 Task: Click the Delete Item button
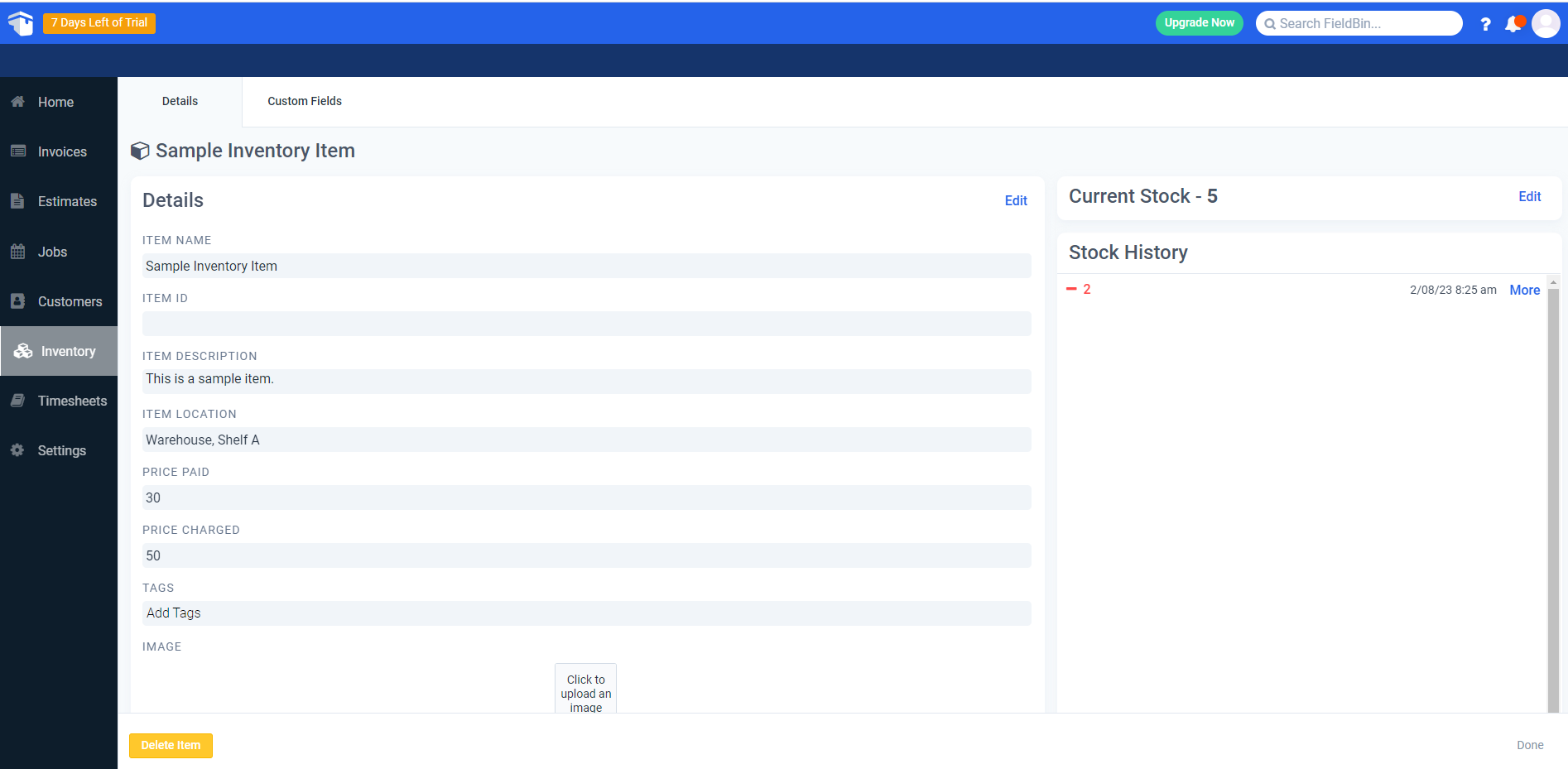tap(171, 745)
